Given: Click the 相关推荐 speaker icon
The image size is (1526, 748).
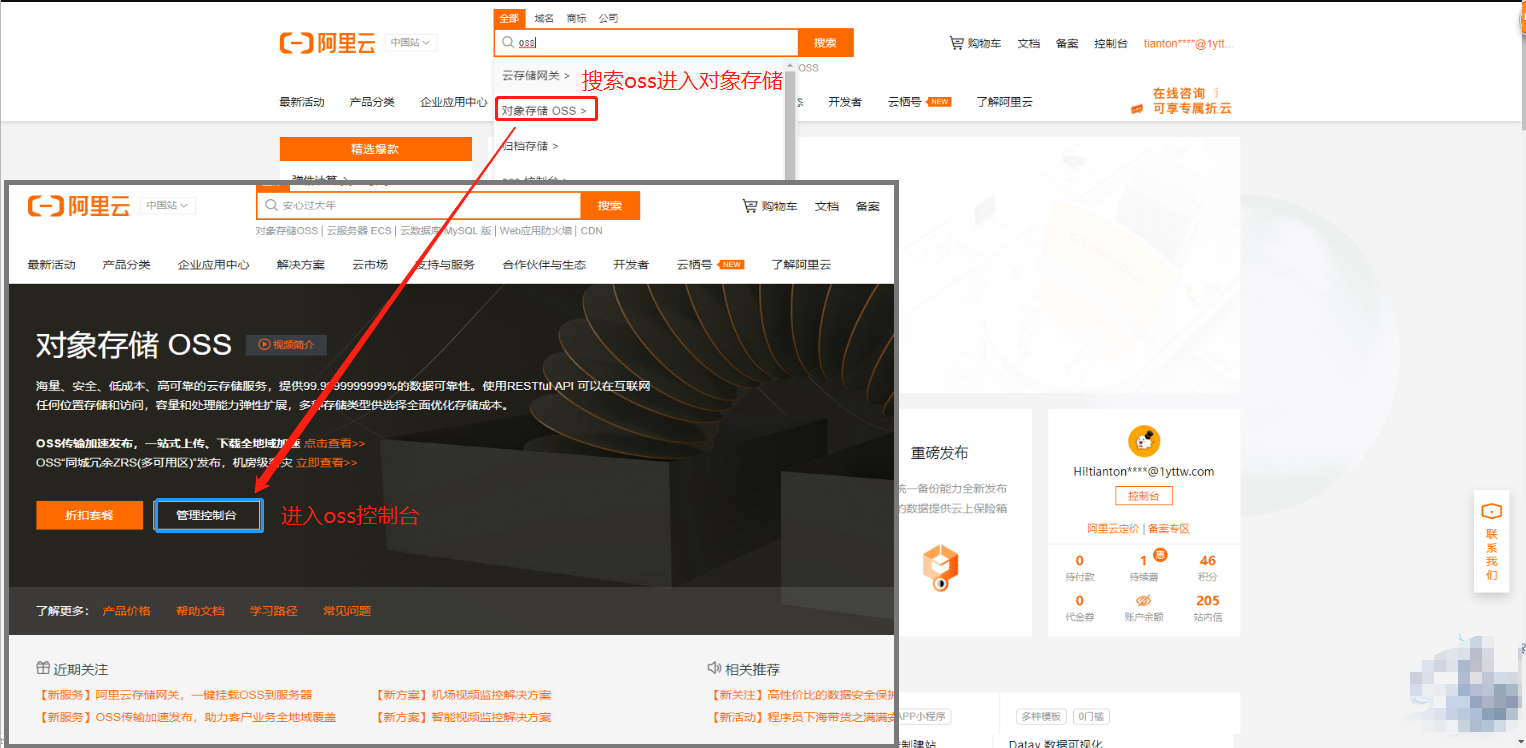Looking at the screenshot, I should click(x=714, y=668).
